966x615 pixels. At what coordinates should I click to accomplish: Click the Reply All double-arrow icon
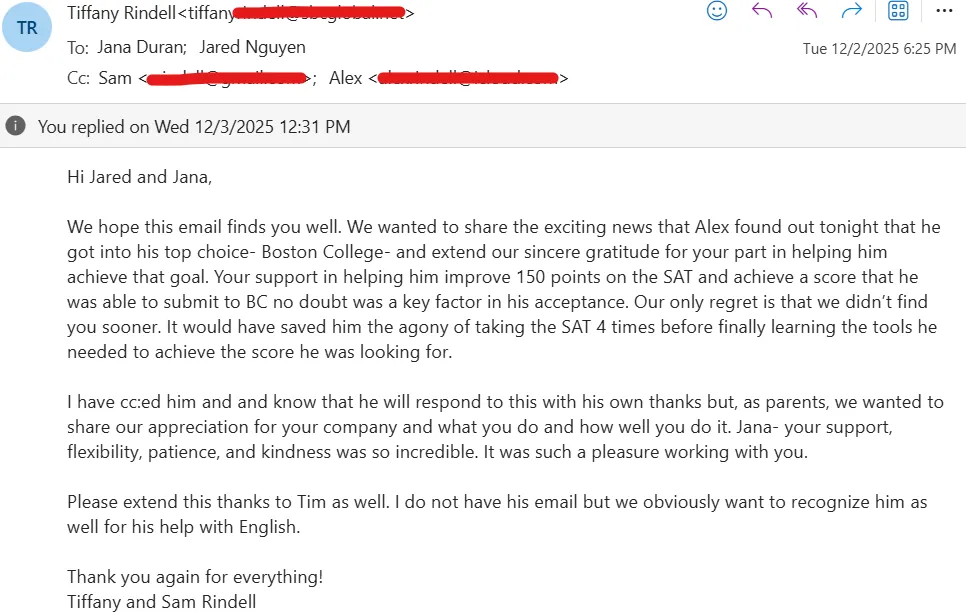pos(807,11)
